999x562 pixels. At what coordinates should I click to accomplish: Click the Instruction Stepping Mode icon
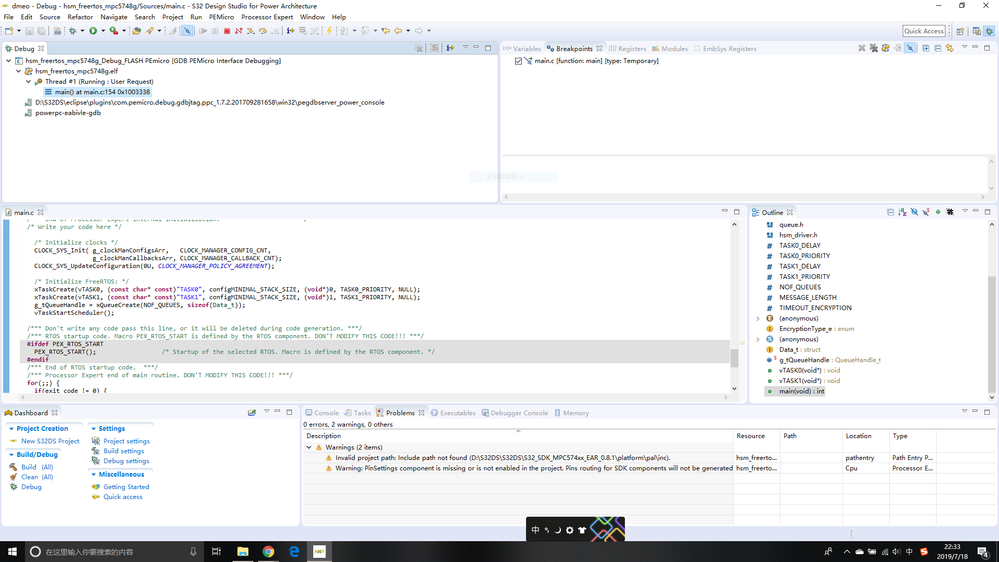point(290,31)
